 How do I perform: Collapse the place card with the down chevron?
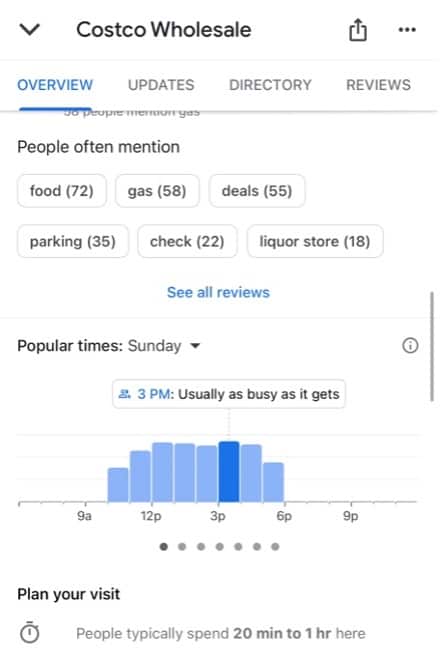[29, 29]
